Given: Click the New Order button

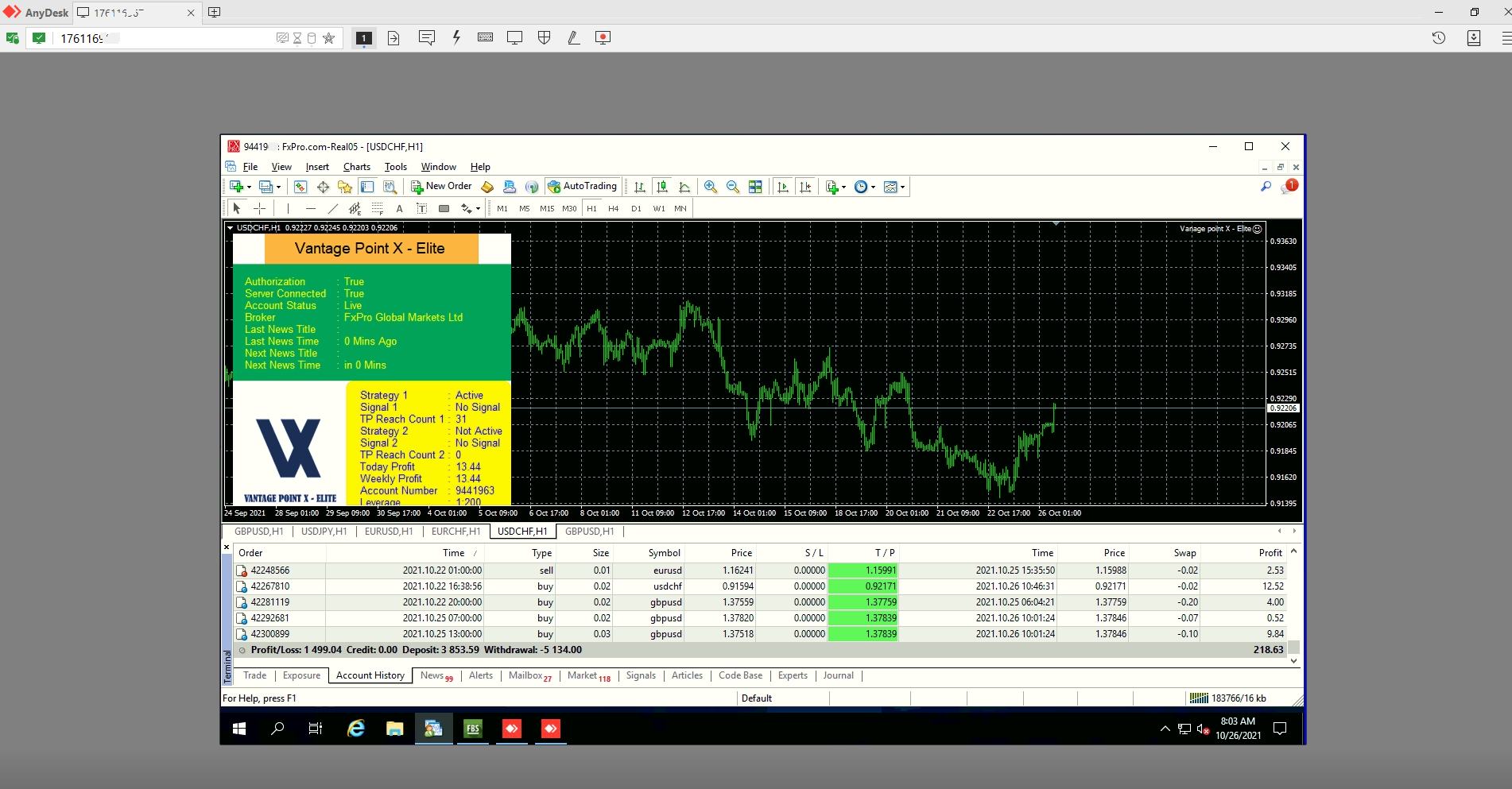Looking at the screenshot, I should tap(441, 187).
